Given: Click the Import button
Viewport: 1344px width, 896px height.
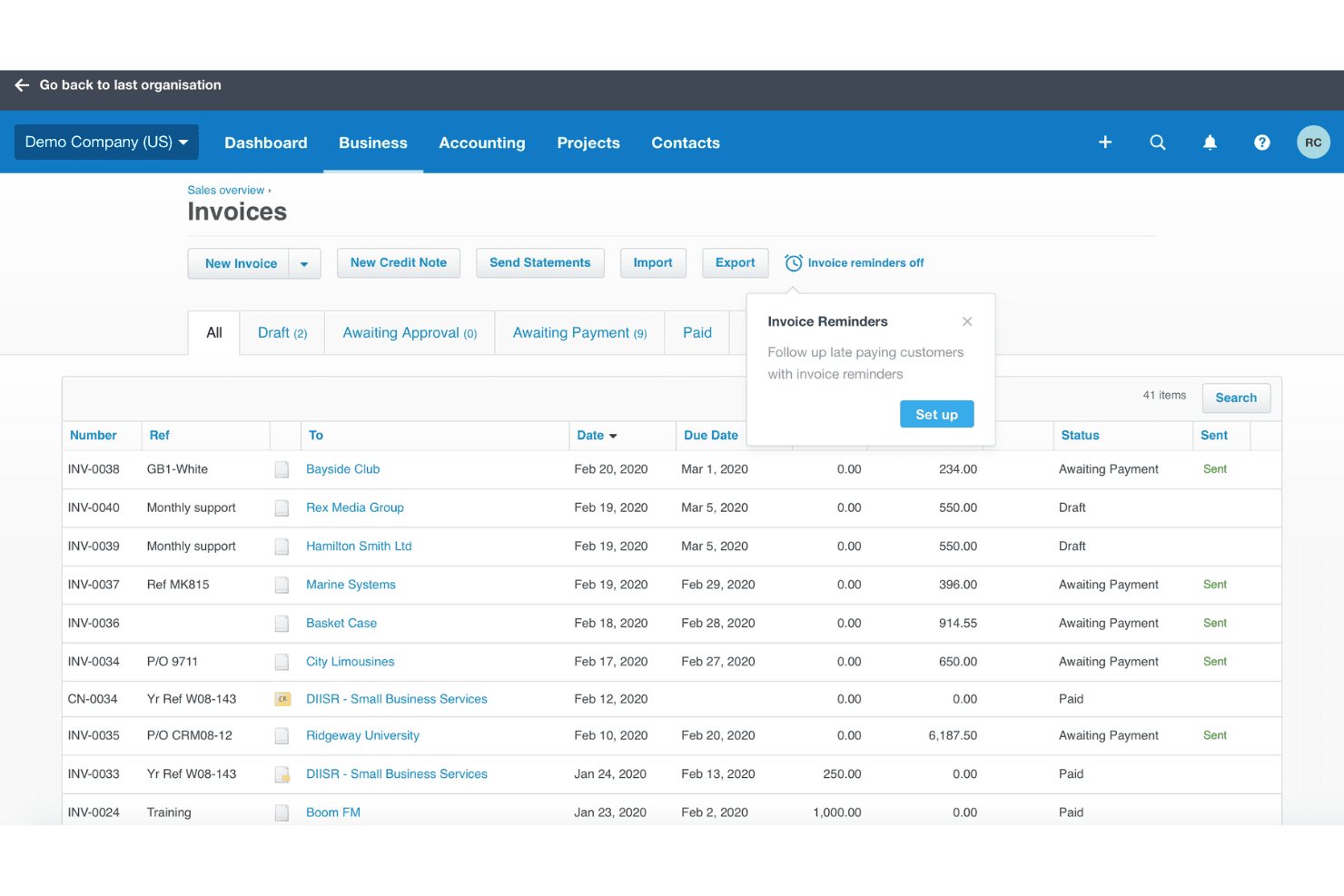Looking at the screenshot, I should (653, 263).
